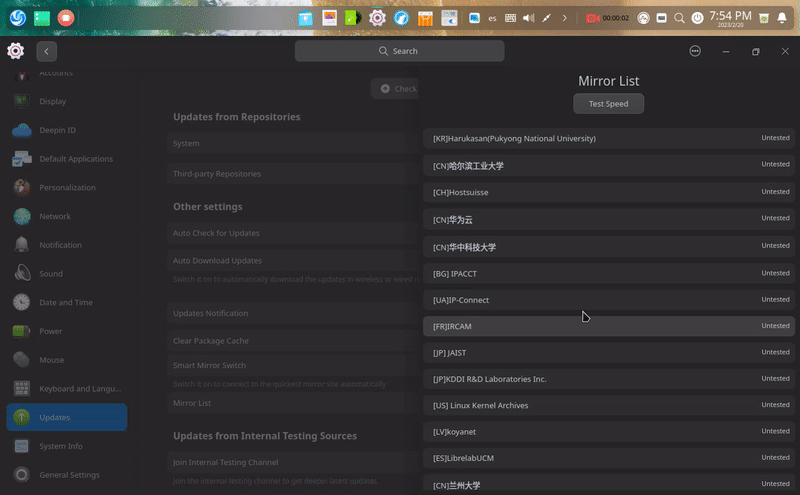Expand the tray with the arrow chevron
800x495 pixels.
(x=564, y=18)
